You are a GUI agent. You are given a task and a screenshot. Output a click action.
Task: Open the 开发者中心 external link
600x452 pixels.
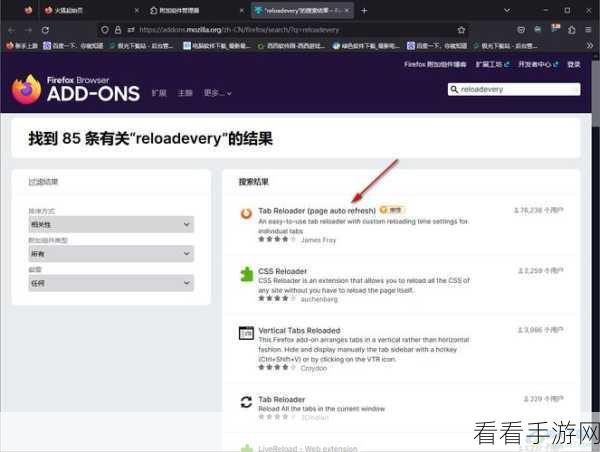click(538, 64)
